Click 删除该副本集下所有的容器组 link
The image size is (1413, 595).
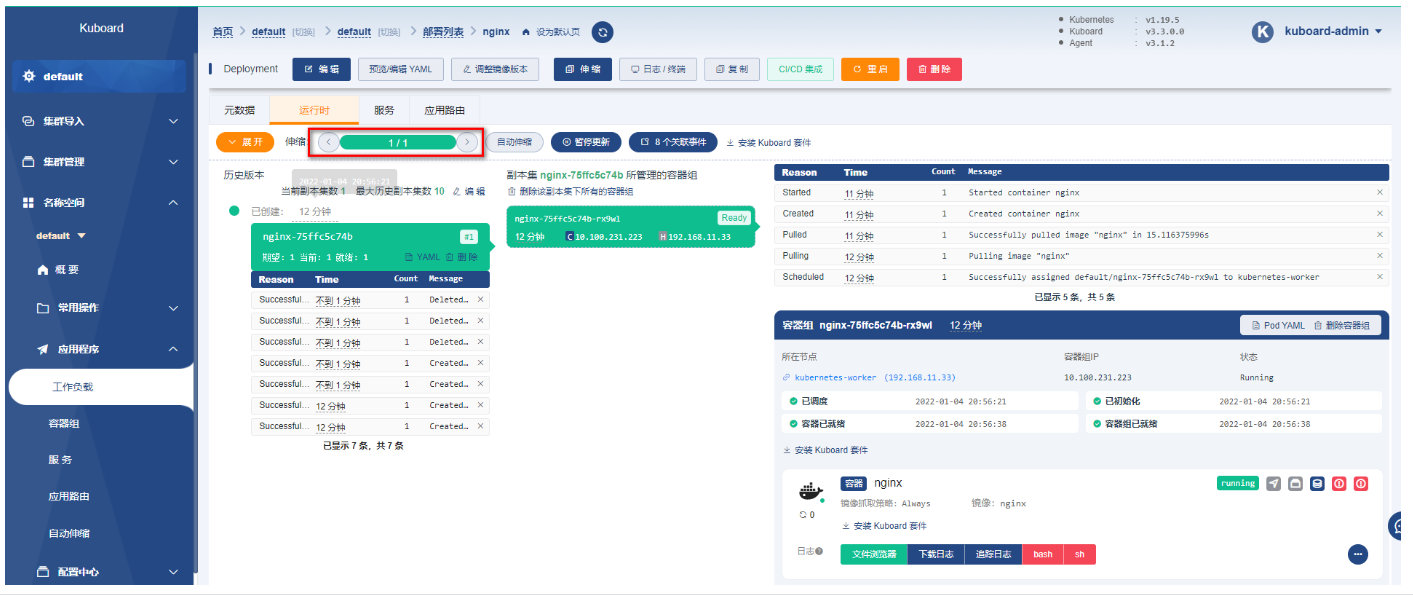(x=571, y=191)
